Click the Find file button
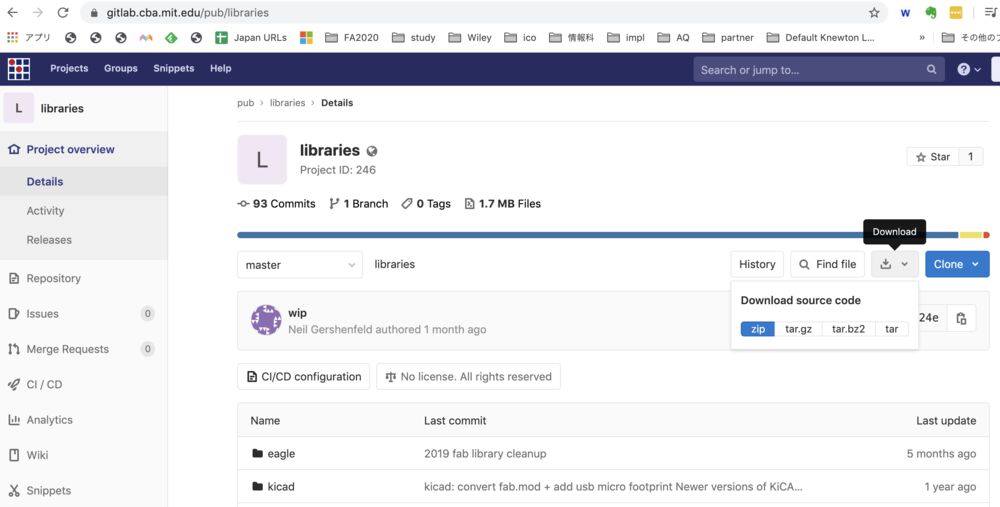 click(828, 265)
